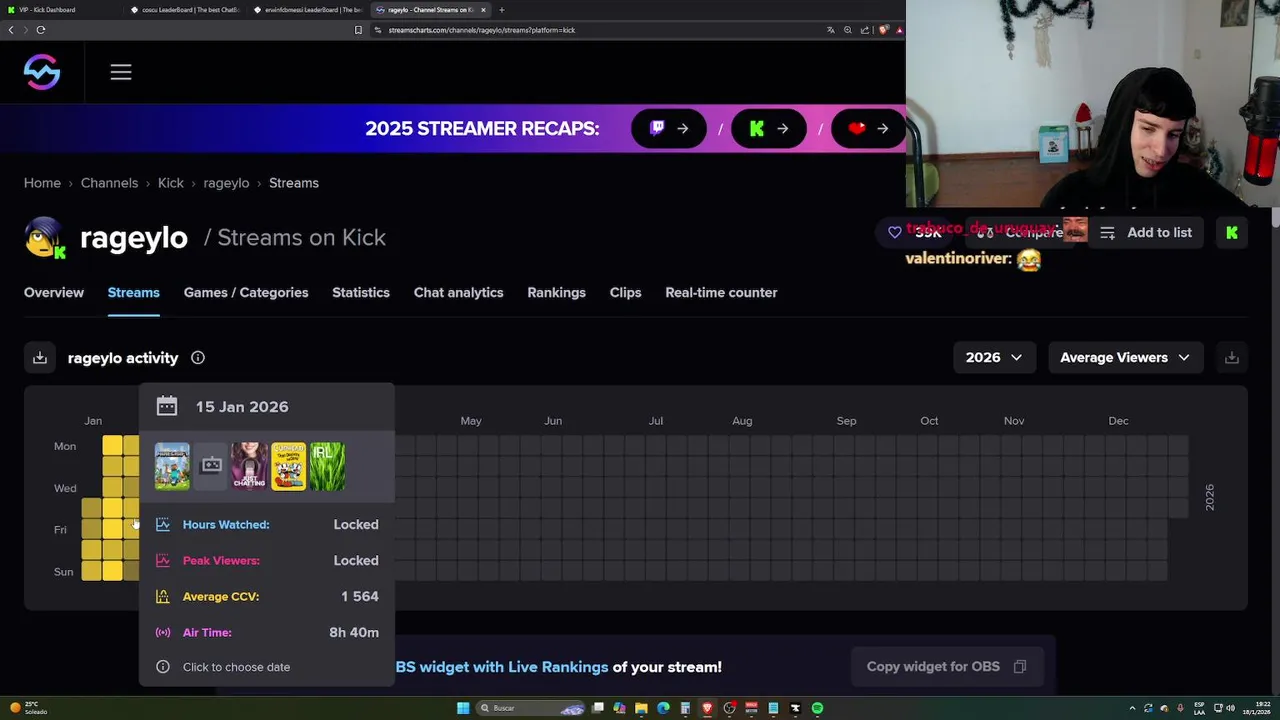
Task: Switch to erwinfcbmessi LeaderBoard browser tab
Action: pos(310,10)
